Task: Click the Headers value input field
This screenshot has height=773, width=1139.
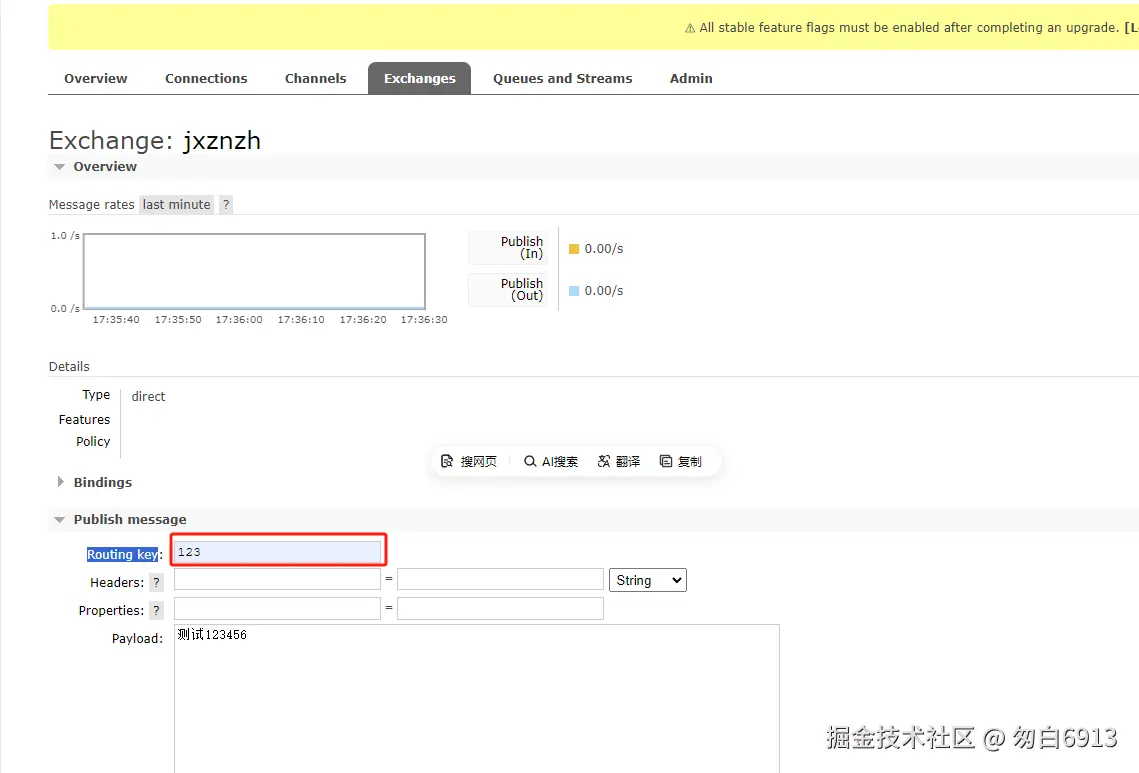Action: [500, 580]
